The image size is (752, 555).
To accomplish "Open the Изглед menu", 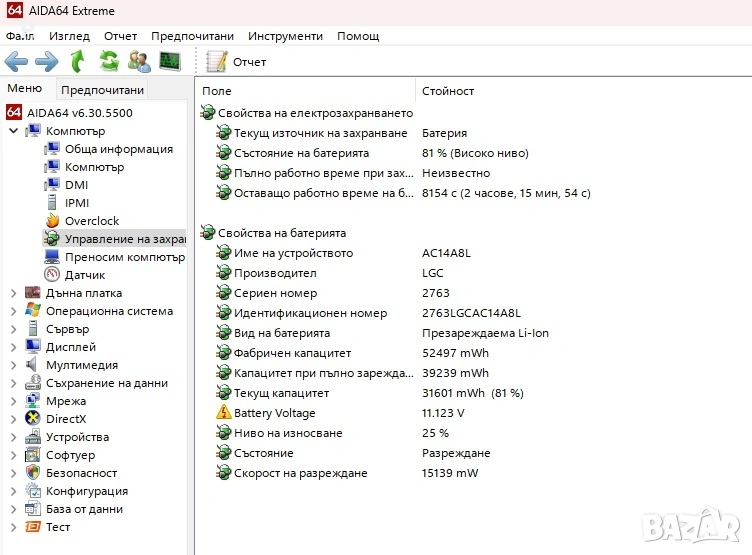I will [69, 36].
